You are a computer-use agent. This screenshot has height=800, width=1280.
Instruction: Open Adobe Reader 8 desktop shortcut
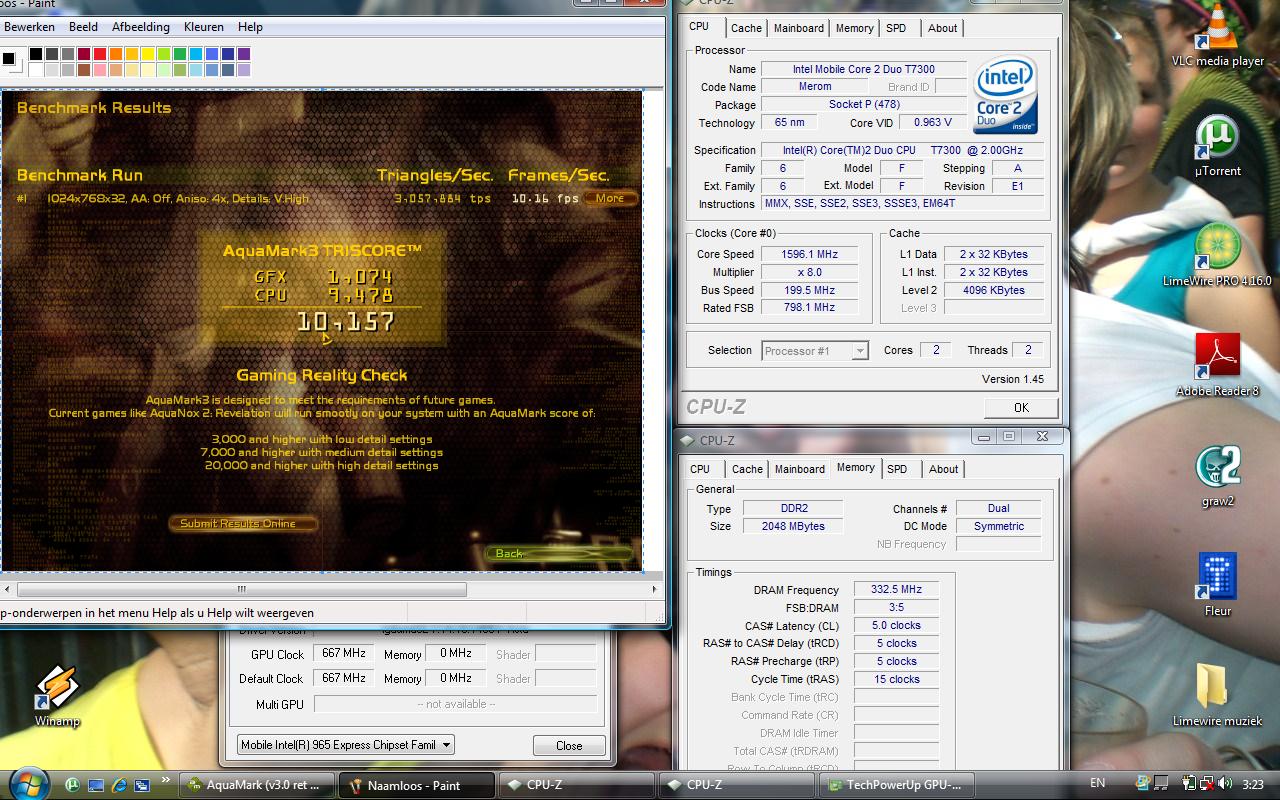coord(1217,366)
